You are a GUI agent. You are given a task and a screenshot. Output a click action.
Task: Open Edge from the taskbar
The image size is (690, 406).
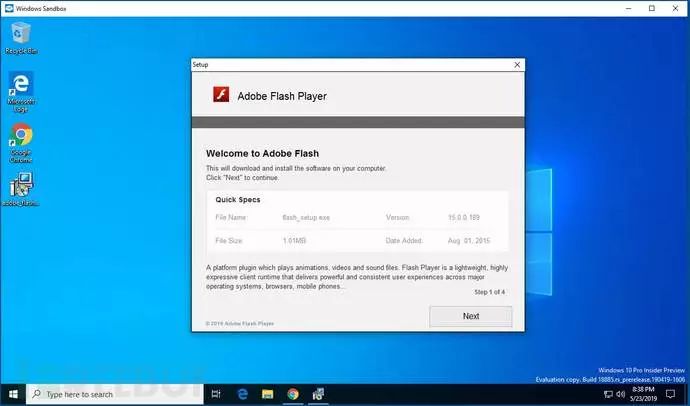tap(242, 394)
